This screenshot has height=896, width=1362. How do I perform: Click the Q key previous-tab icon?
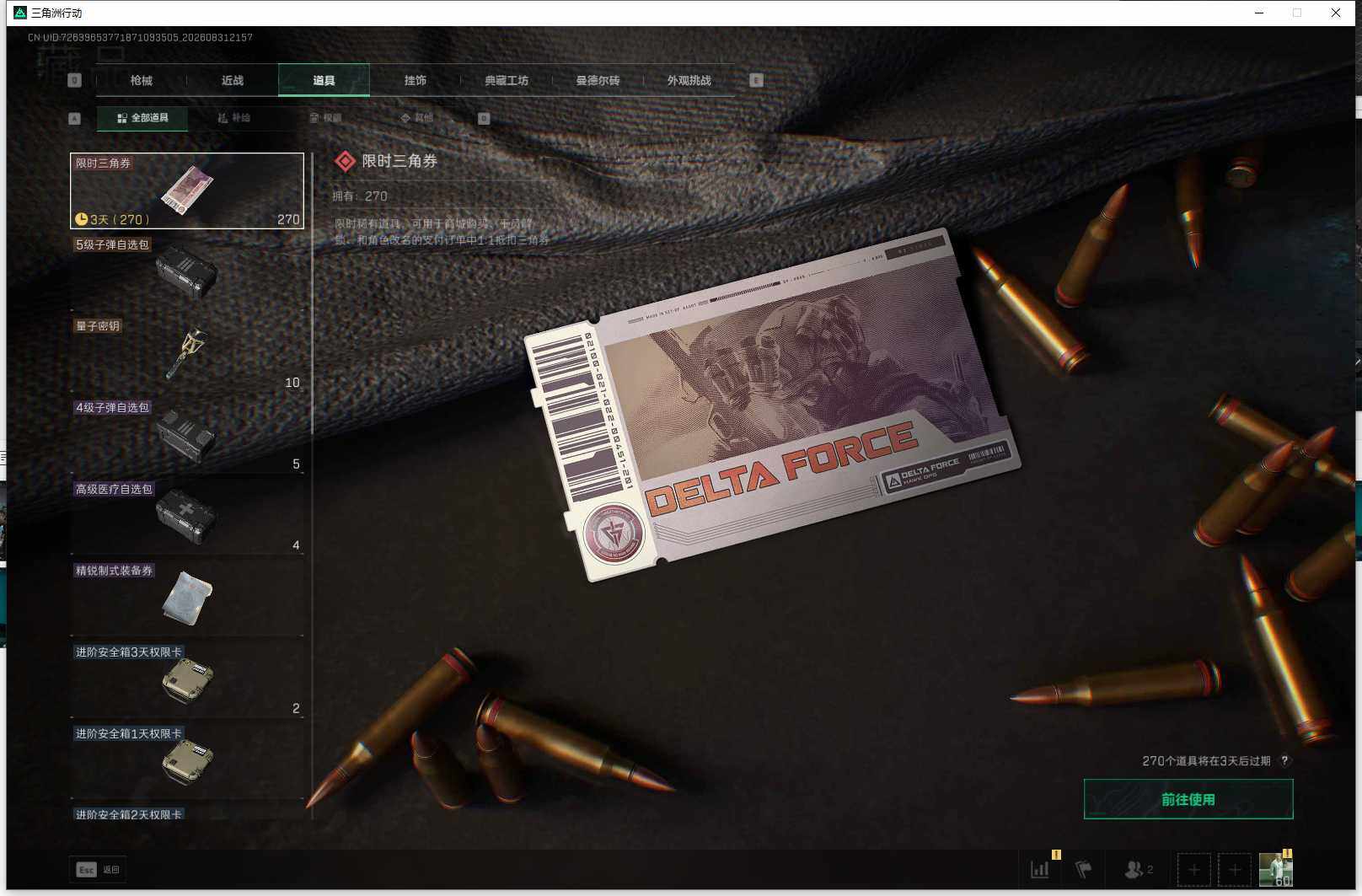pyautogui.click(x=74, y=80)
